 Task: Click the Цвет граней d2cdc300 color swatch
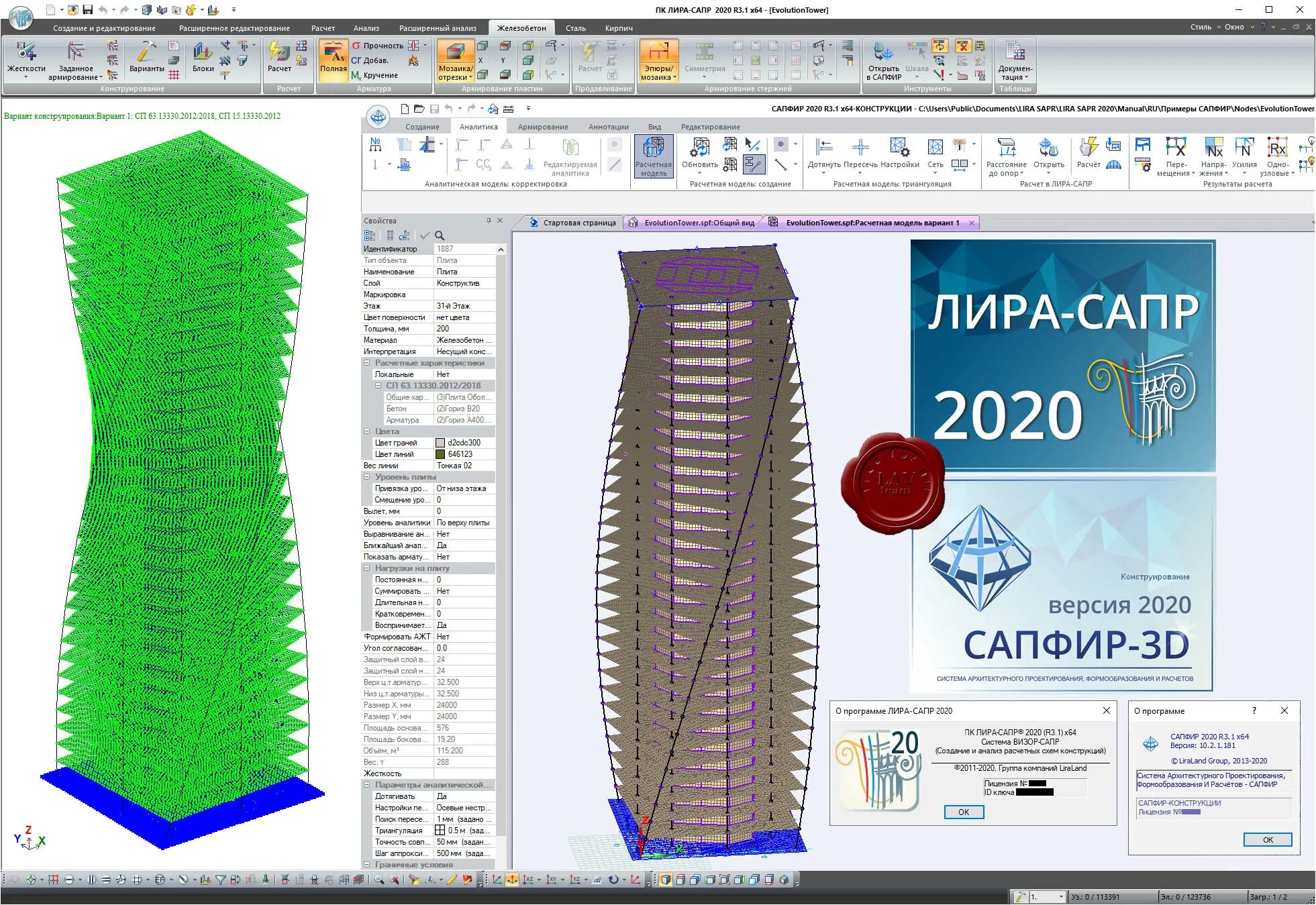(440, 443)
